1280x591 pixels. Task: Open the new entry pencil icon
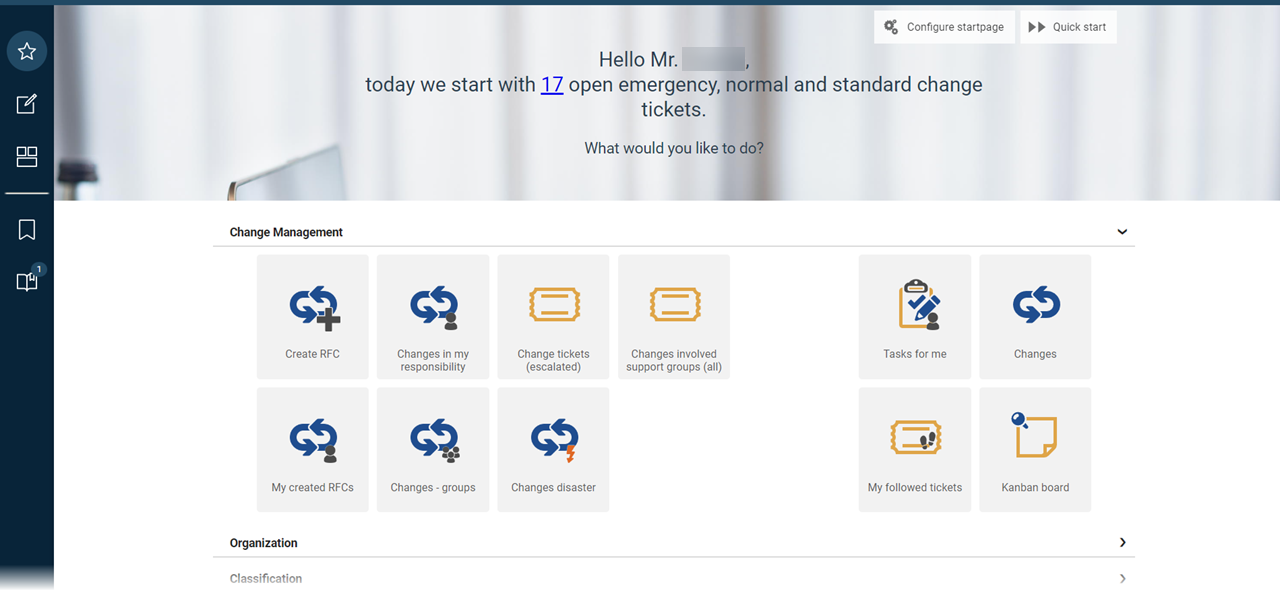(x=26, y=103)
